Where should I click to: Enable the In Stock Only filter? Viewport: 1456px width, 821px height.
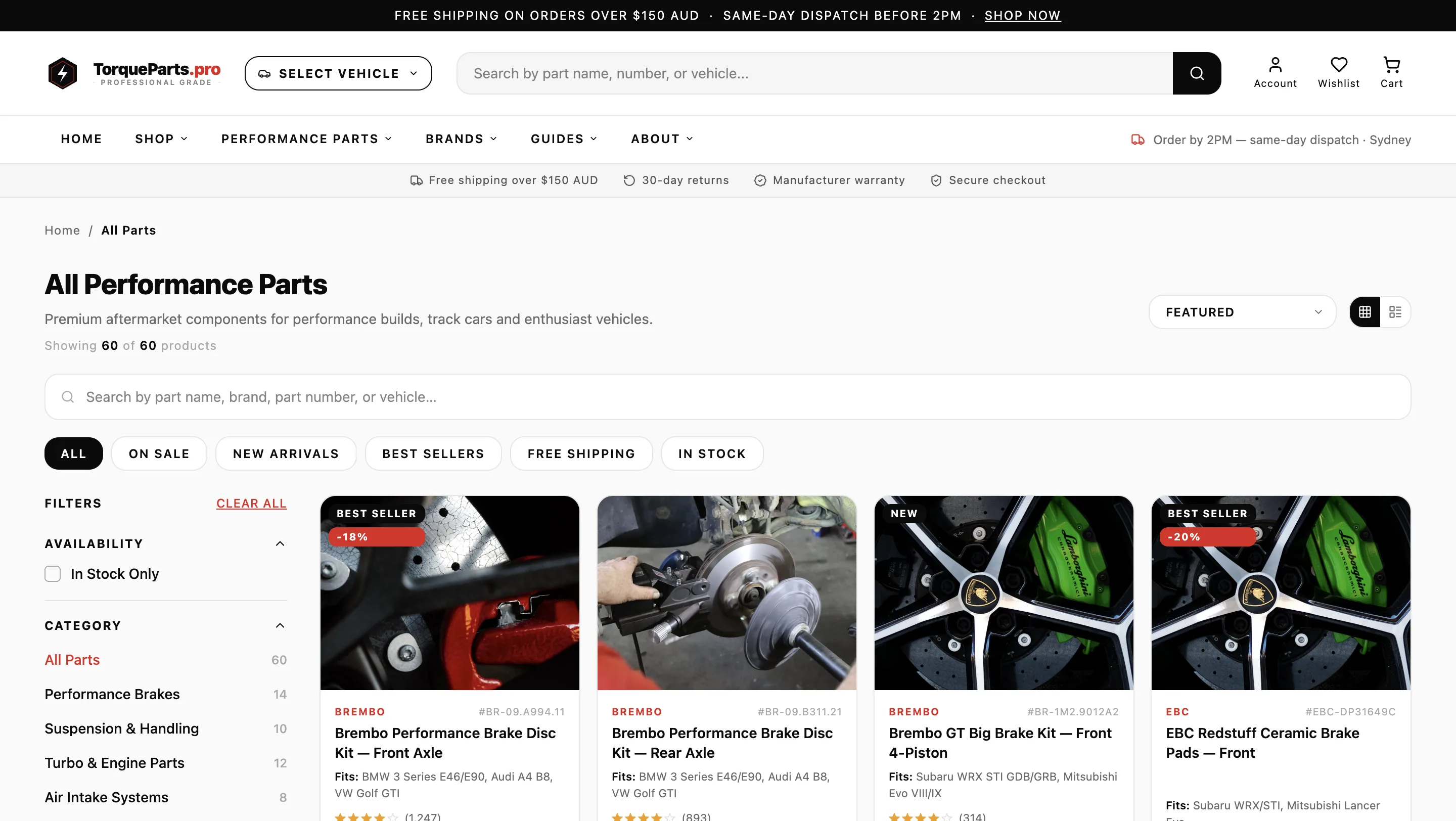tap(52, 573)
